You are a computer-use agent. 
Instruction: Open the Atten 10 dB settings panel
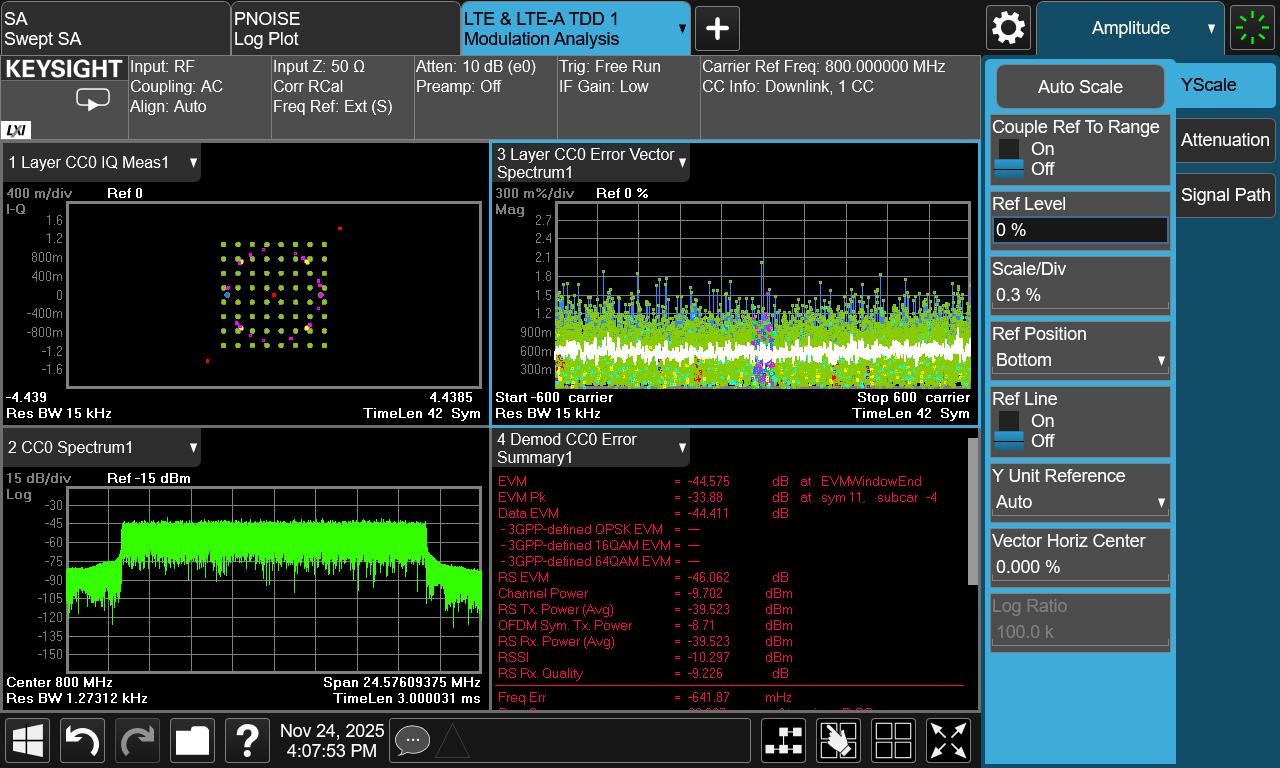coord(485,97)
